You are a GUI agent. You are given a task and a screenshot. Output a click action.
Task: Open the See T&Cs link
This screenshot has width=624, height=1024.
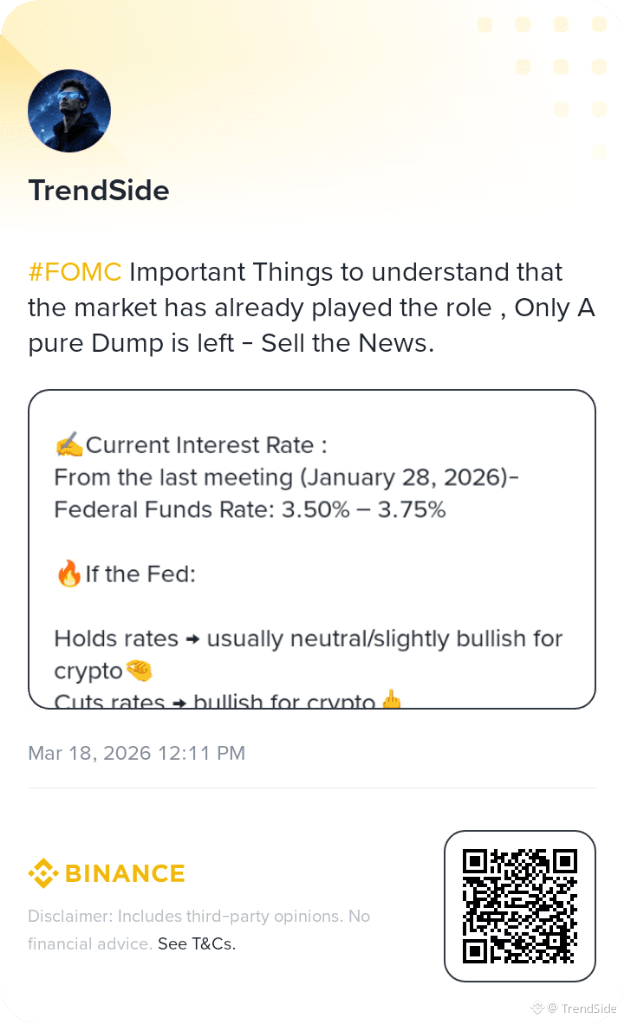coord(196,944)
